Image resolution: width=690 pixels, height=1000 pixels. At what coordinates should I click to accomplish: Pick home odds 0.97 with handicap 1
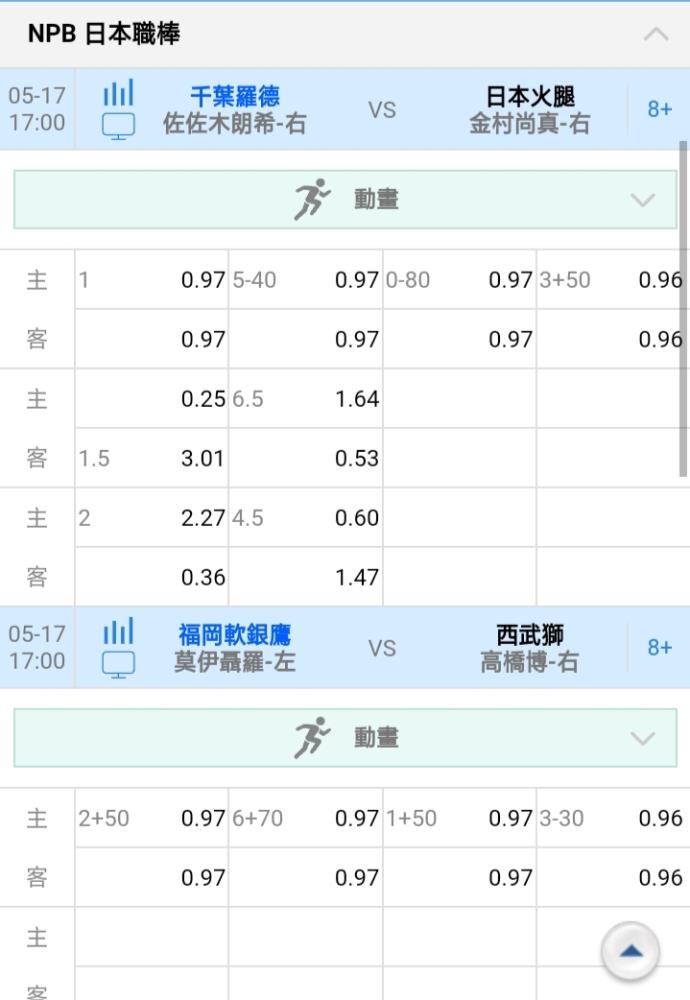coord(203,280)
